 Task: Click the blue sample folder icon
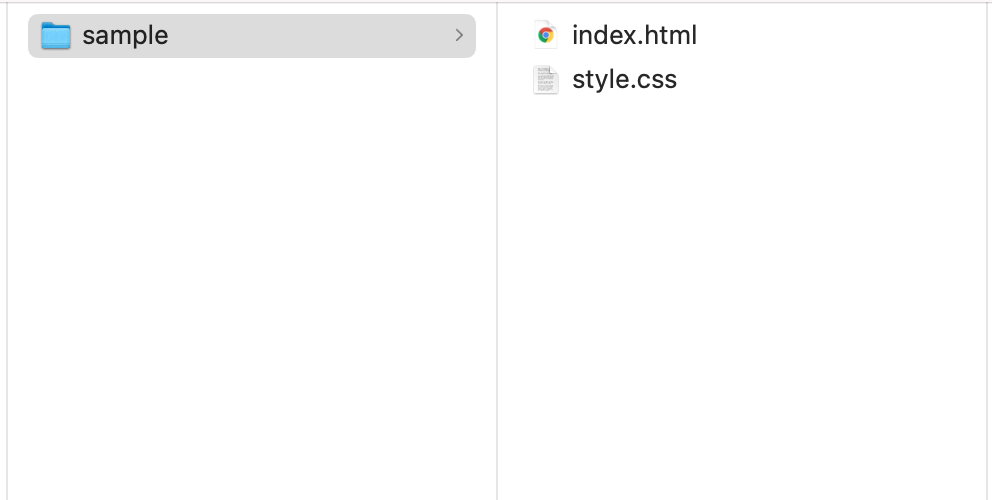pos(56,36)
